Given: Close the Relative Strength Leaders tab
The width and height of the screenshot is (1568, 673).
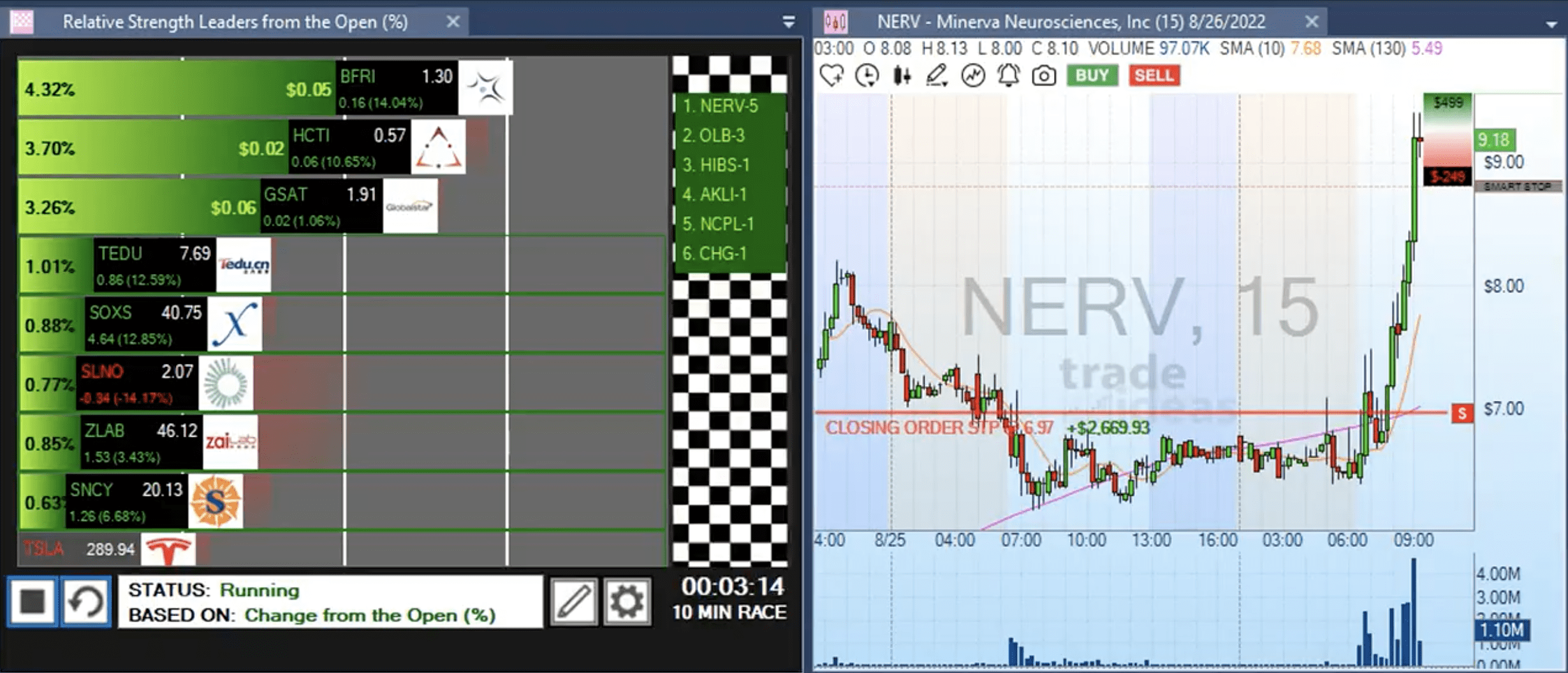Looking at the screenshot, I should pos(453,22).
